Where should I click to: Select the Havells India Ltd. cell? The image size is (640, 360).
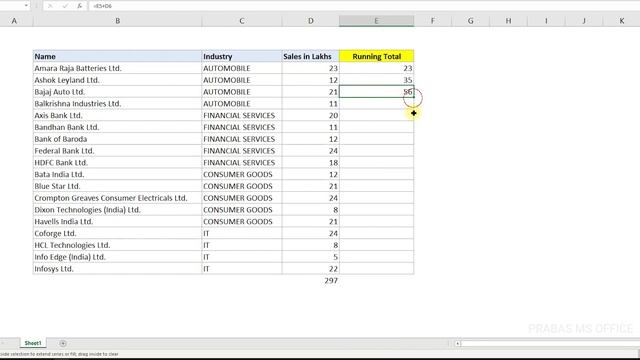pyautogui.click(x=117, y=222)
